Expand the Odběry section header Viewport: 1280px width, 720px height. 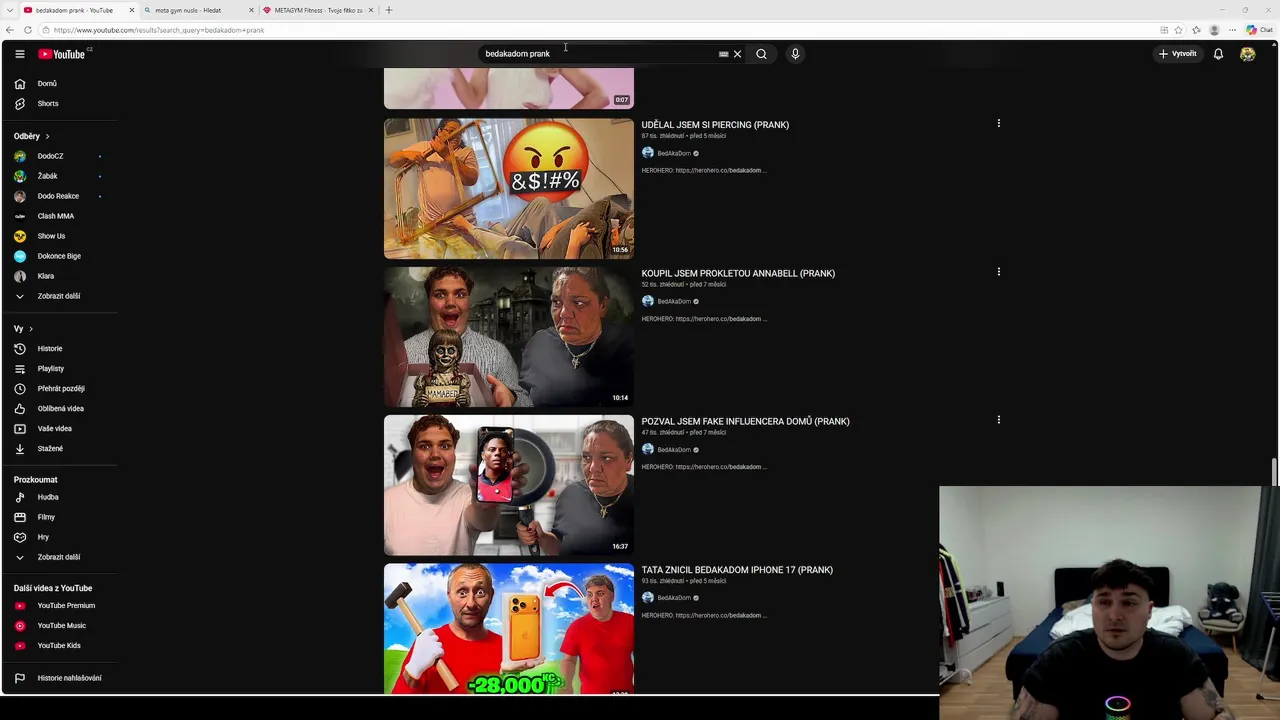[31, 136]
